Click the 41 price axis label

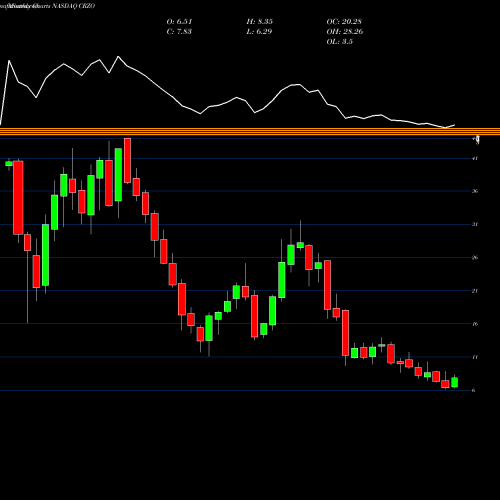(x=475, y=158)
